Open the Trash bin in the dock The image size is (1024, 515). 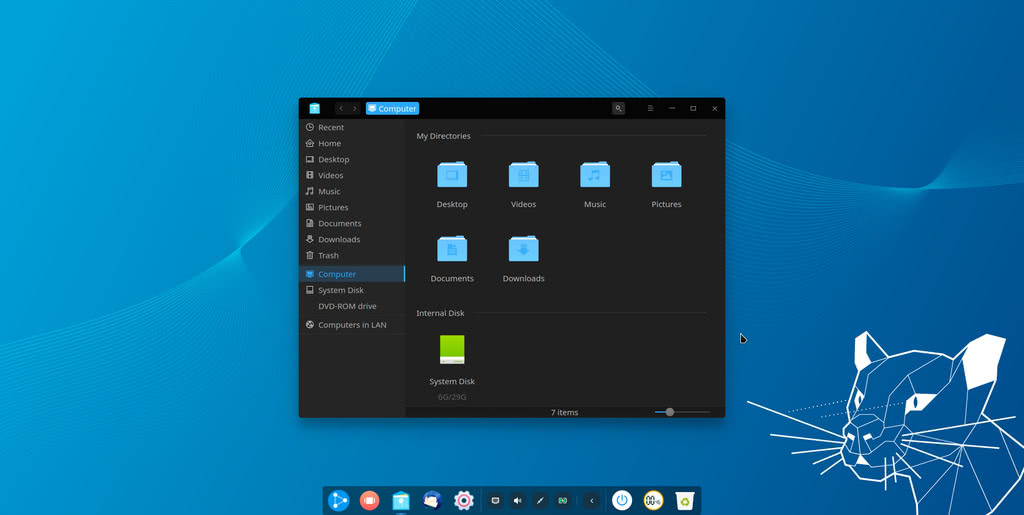[684, 501]
